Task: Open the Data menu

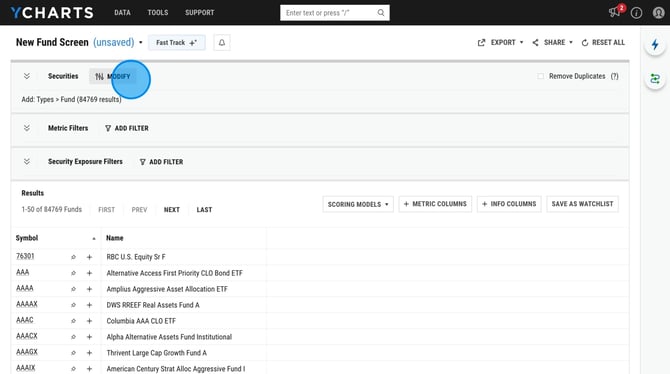Action: 122,12
